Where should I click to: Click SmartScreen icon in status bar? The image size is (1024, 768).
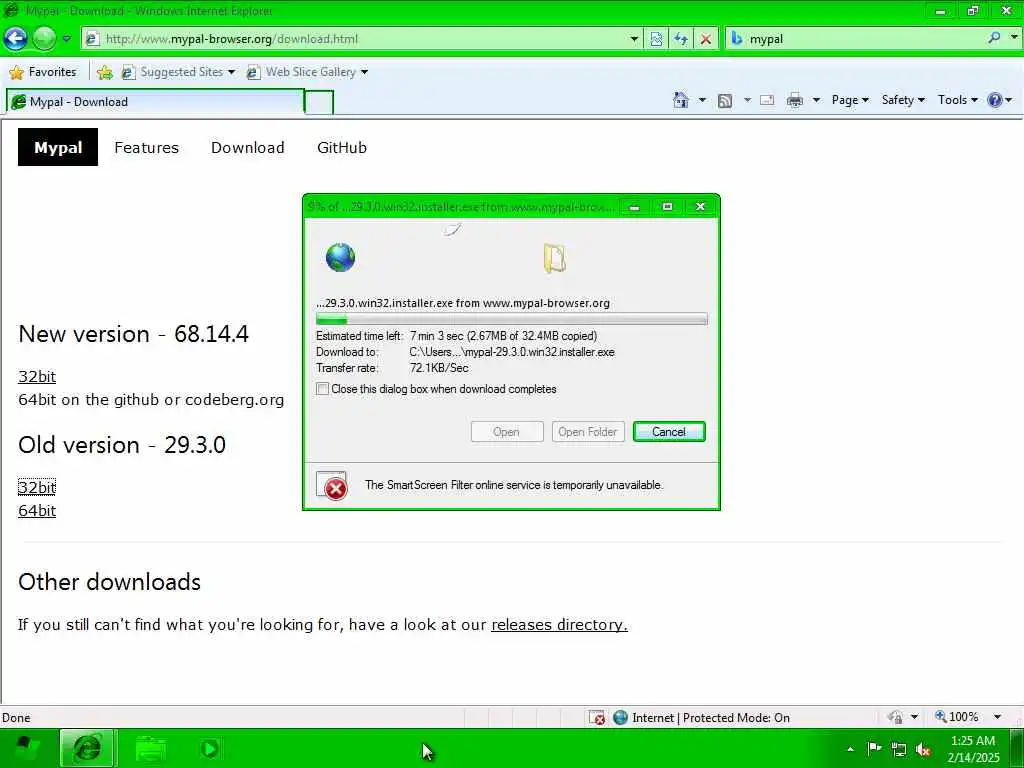pyautogui.click(x=596, y=718)
